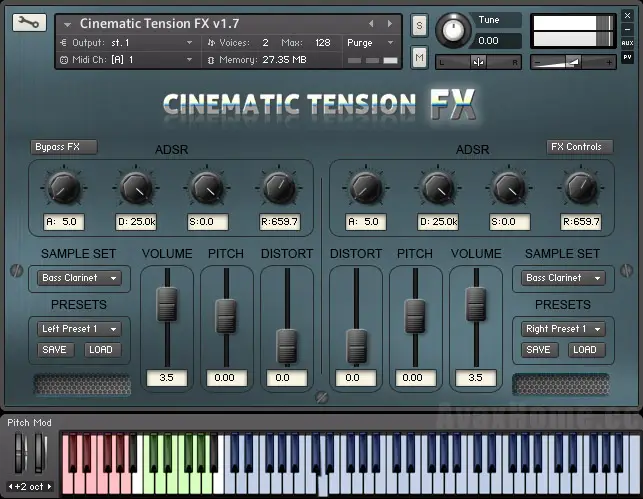643x499 pixels.
Task: Click the right PITCH fader handle
Action: [415, 316]
